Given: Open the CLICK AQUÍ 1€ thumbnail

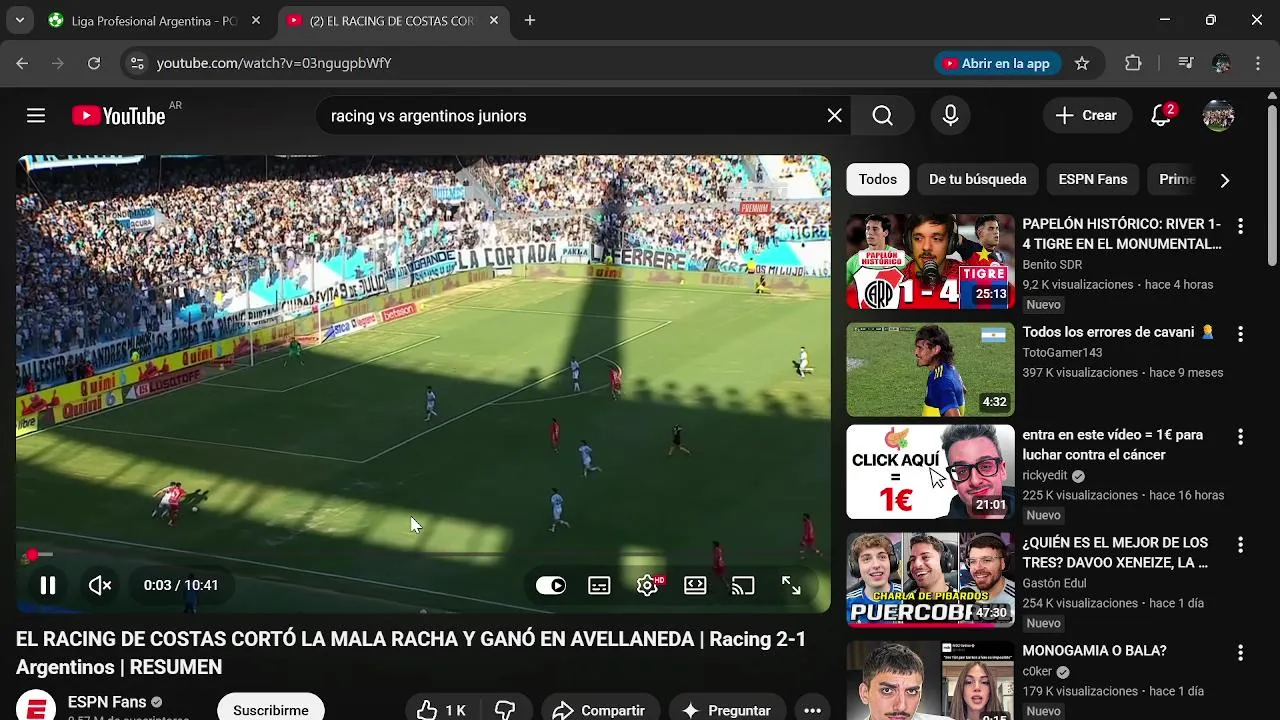Looking at the screenshot, I should pyautogui.click(x=930, y=472).
